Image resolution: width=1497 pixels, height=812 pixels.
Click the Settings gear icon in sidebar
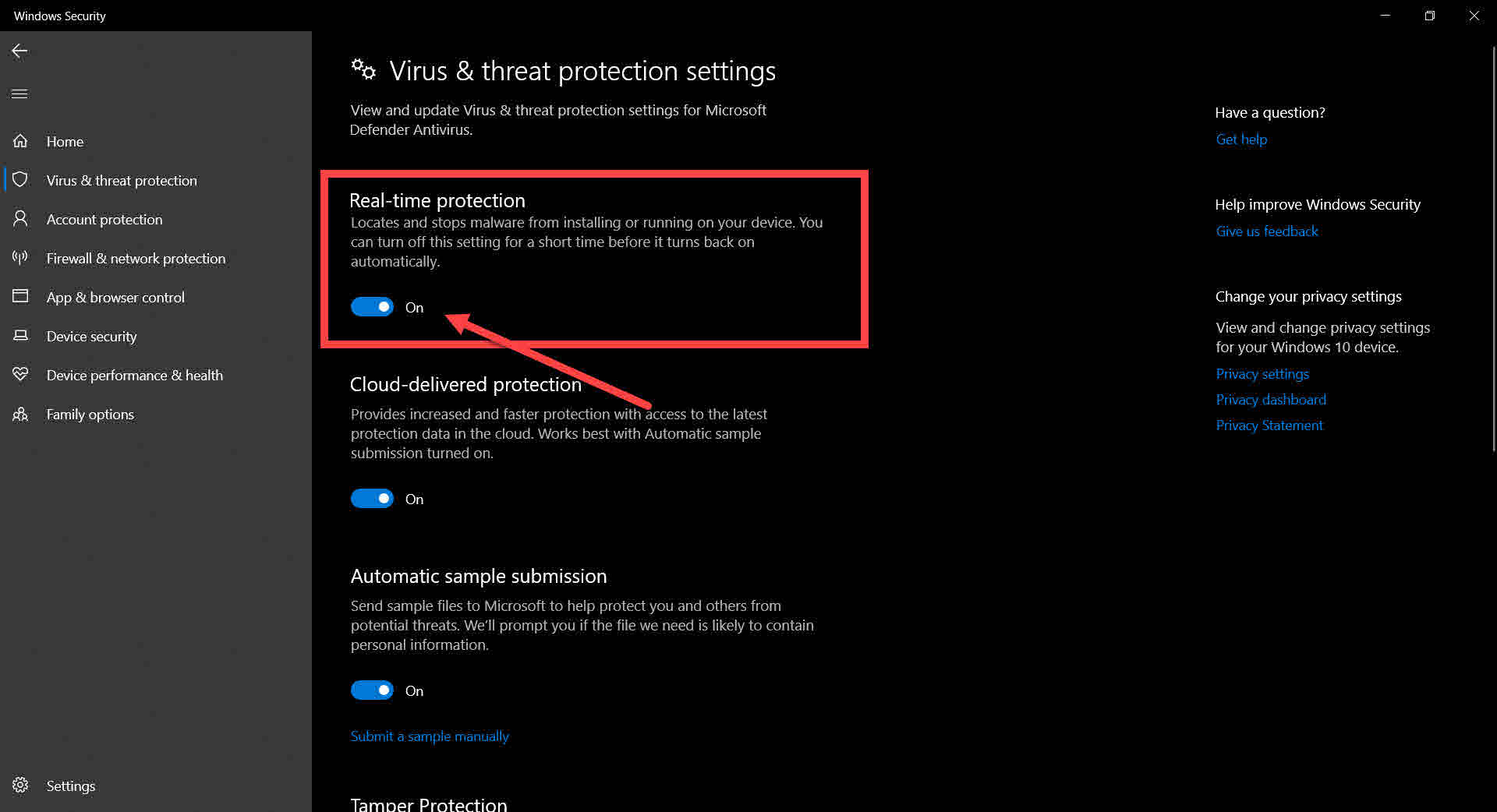tap(20, 785)
